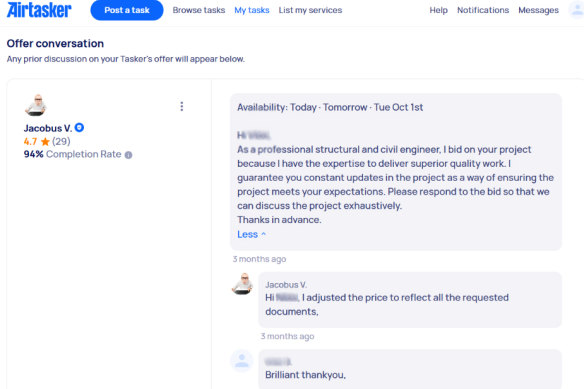Click the orange rating star
584x389 pixels.
click(x=45, y=142)
